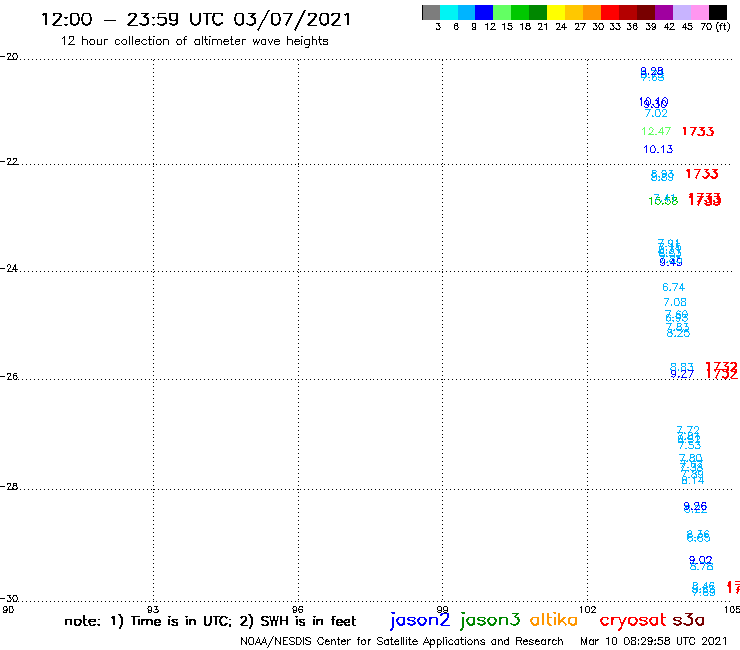Select the 'Mar 10 08:29:58 UTC 2021' timestamp

pos(654,641)
